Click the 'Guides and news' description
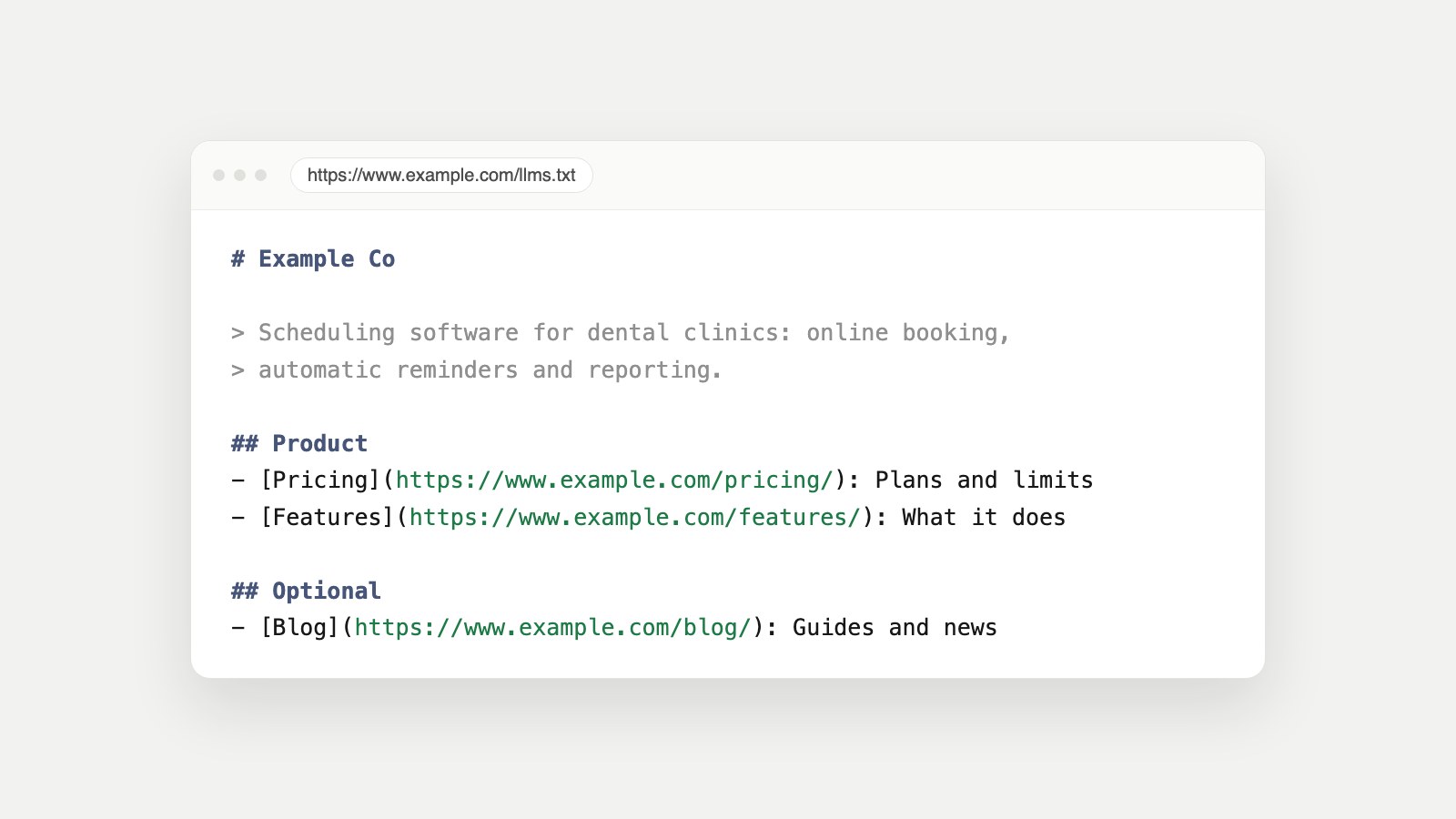This screenshot has height=819, width=1456. coord(895,628)
